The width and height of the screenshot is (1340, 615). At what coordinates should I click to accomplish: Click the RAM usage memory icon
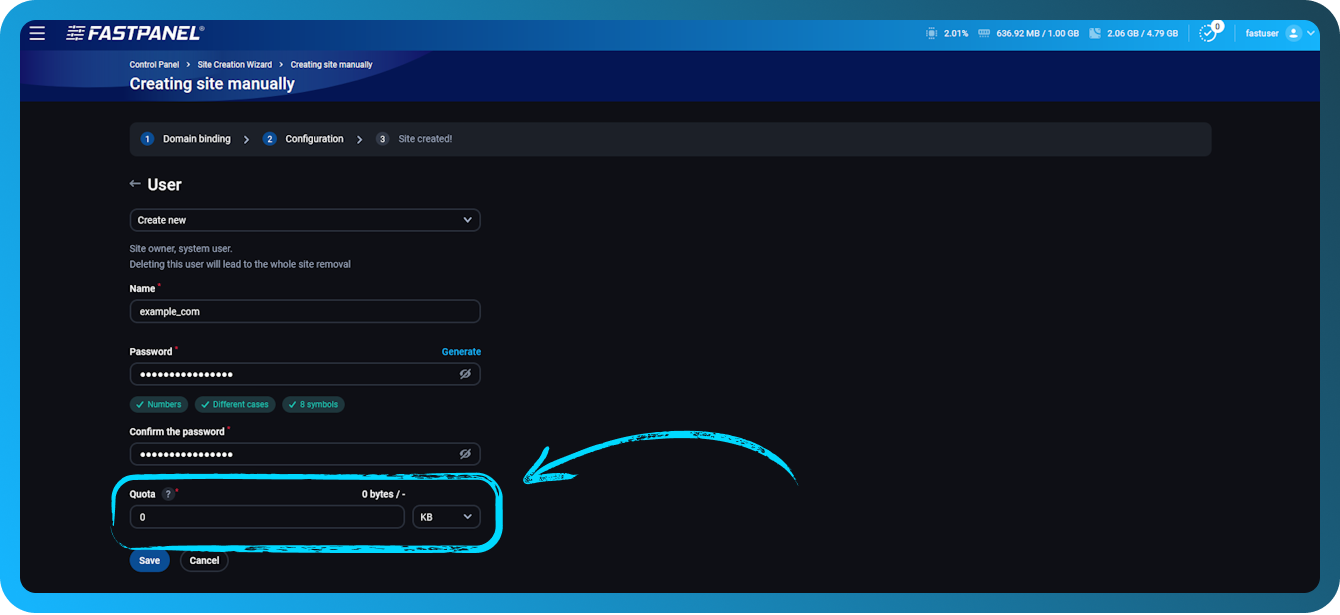click(x=984, y=32)
